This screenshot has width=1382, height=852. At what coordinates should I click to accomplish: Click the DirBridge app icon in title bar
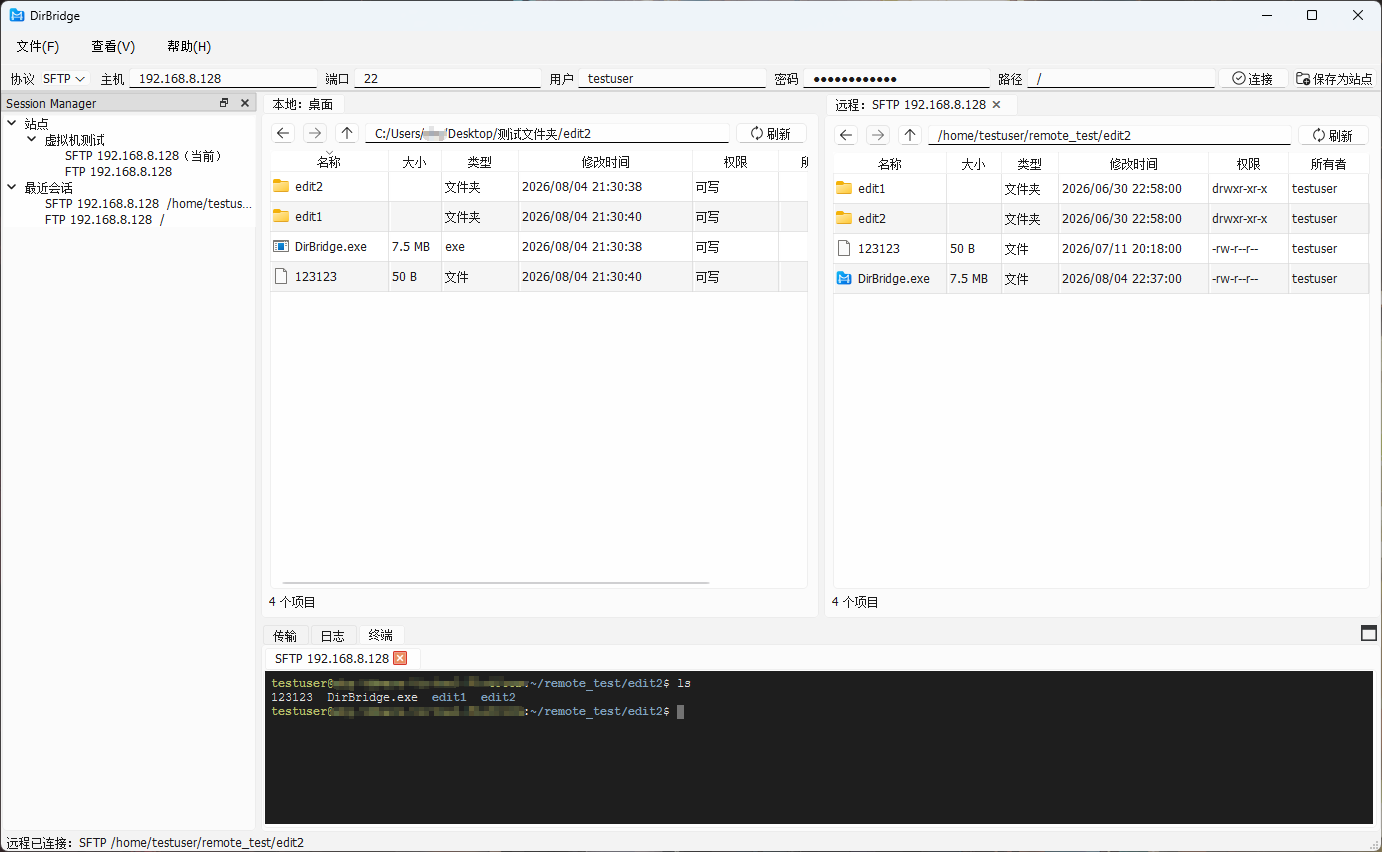[16, 15]
